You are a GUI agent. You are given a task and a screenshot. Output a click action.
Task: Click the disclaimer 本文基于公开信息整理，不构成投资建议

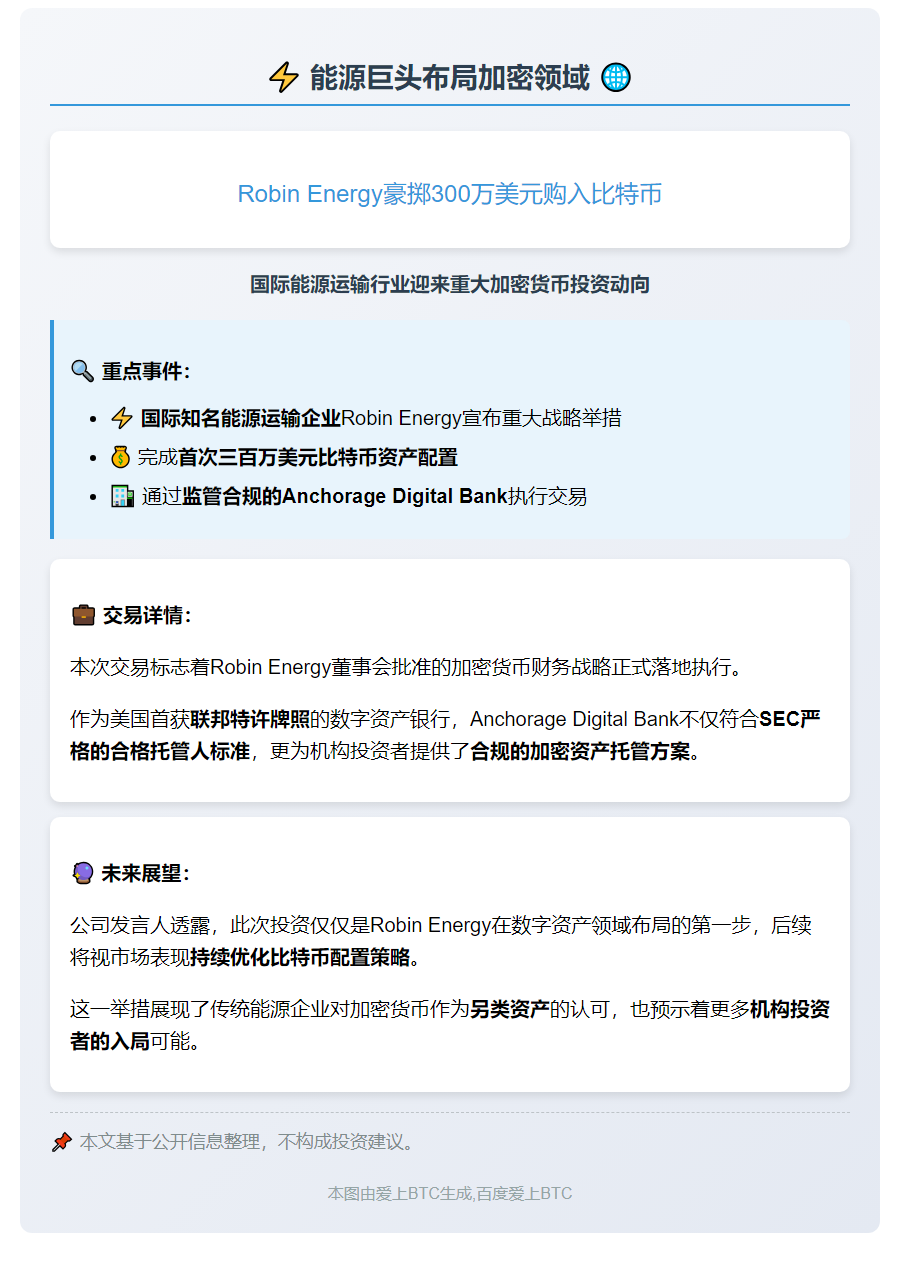click(x=247, y=1141)
